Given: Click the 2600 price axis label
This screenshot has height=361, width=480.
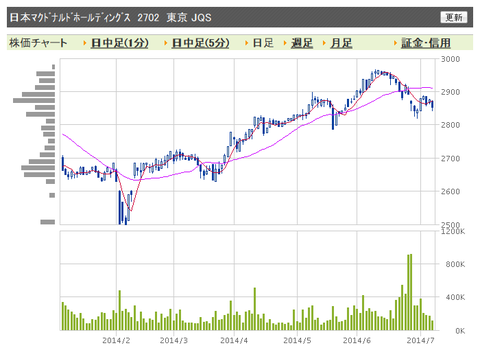Looking at the screenshot, I should (450, 191).
